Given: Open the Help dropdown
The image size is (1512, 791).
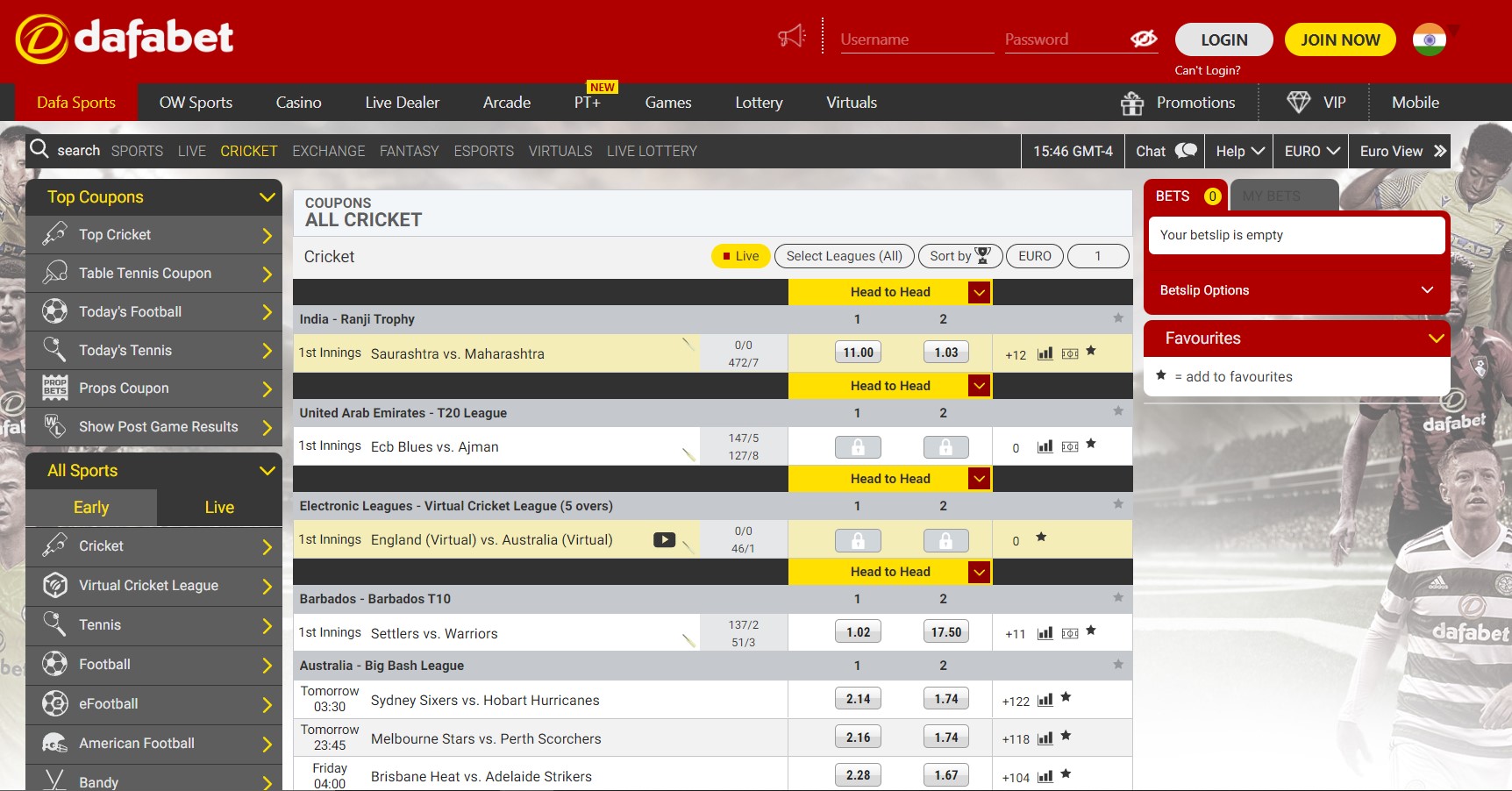Looking at the screenshot, I should point(1239,151).
